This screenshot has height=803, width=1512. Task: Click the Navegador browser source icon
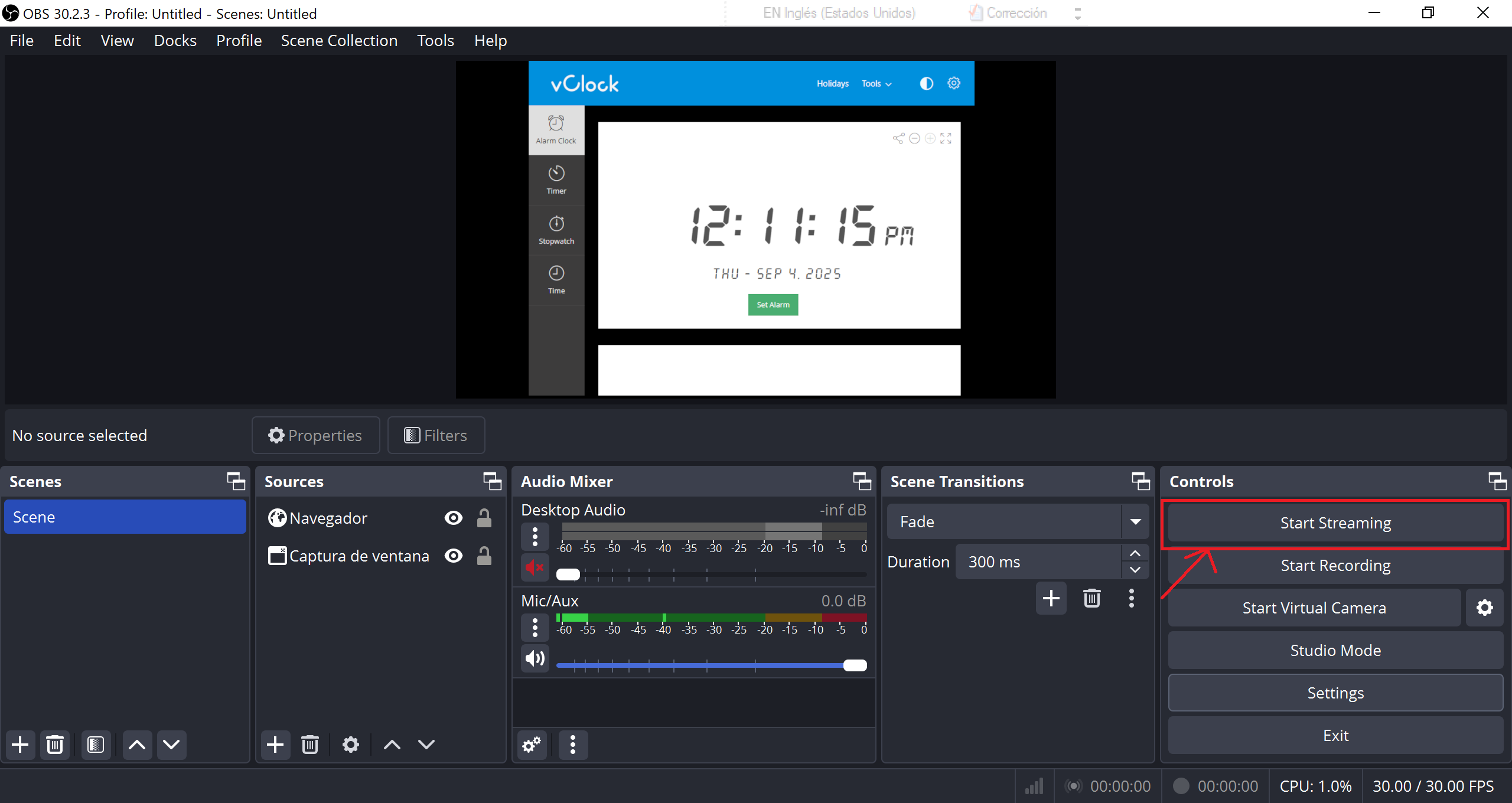tap(277, 518)
